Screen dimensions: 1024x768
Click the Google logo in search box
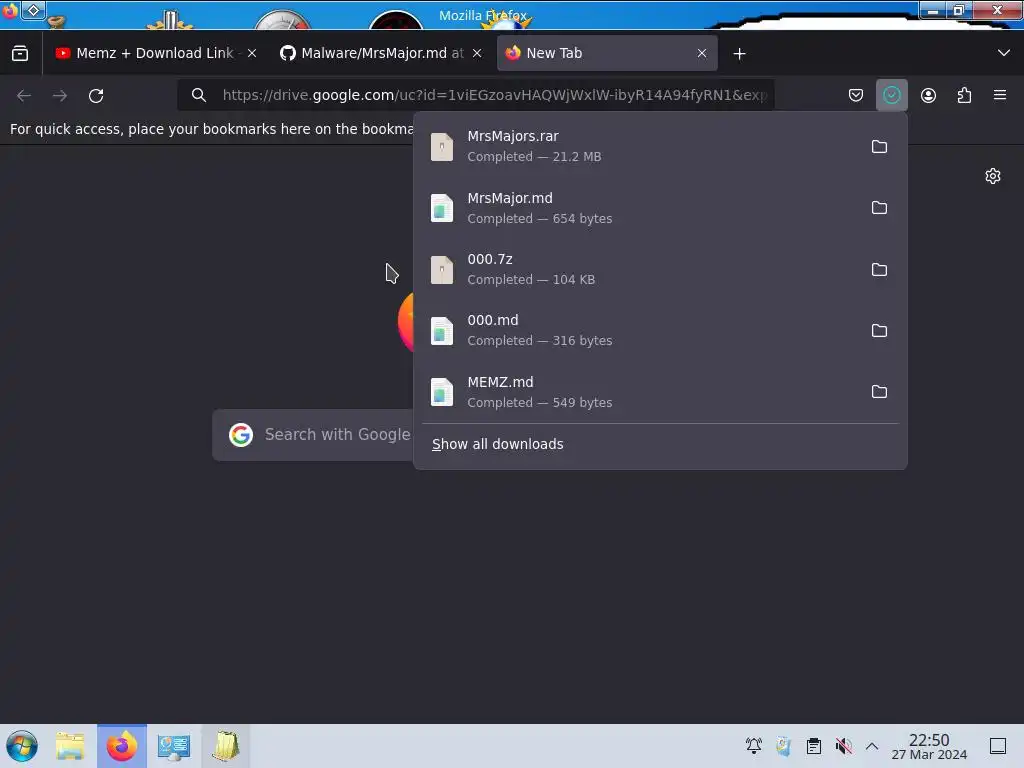[241, 435]
